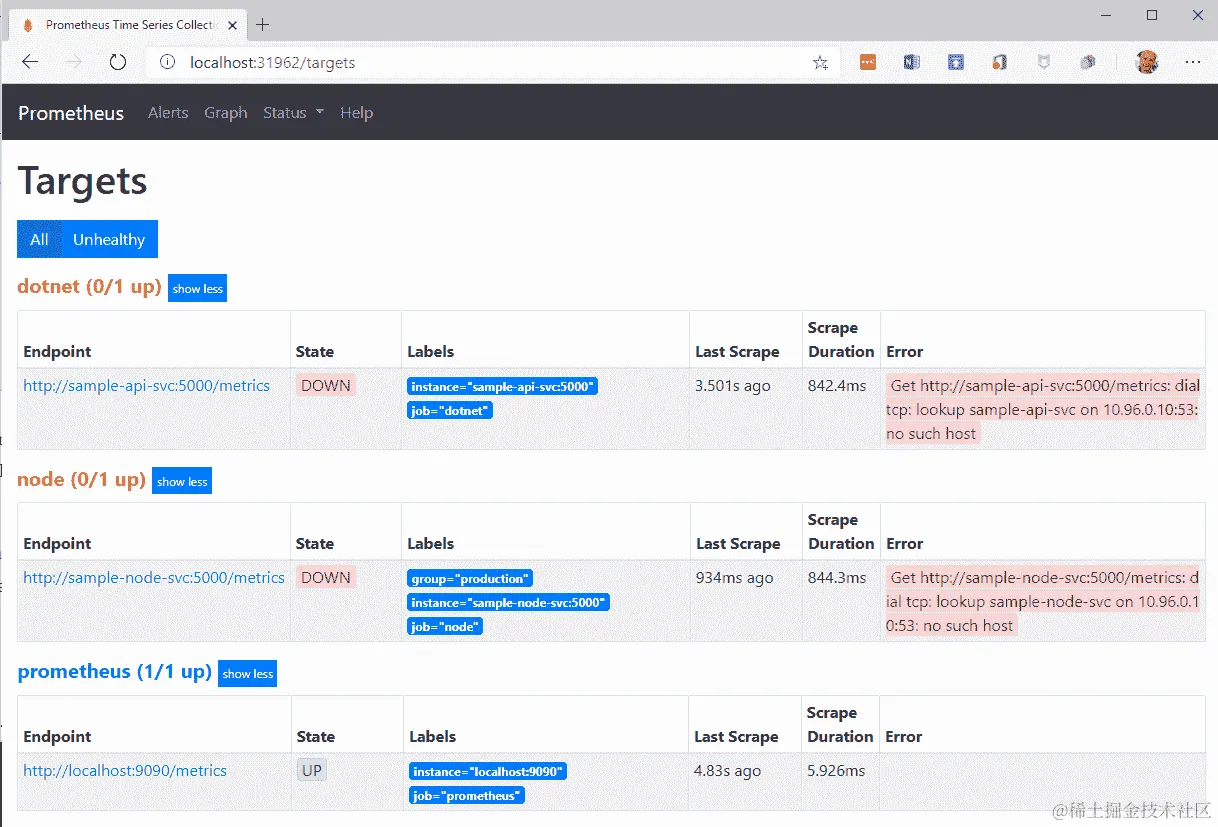Open the headphones extension icon
The width and height of the screenshot is (1218, 827).
pyautogui.click(x=999, y=62)
